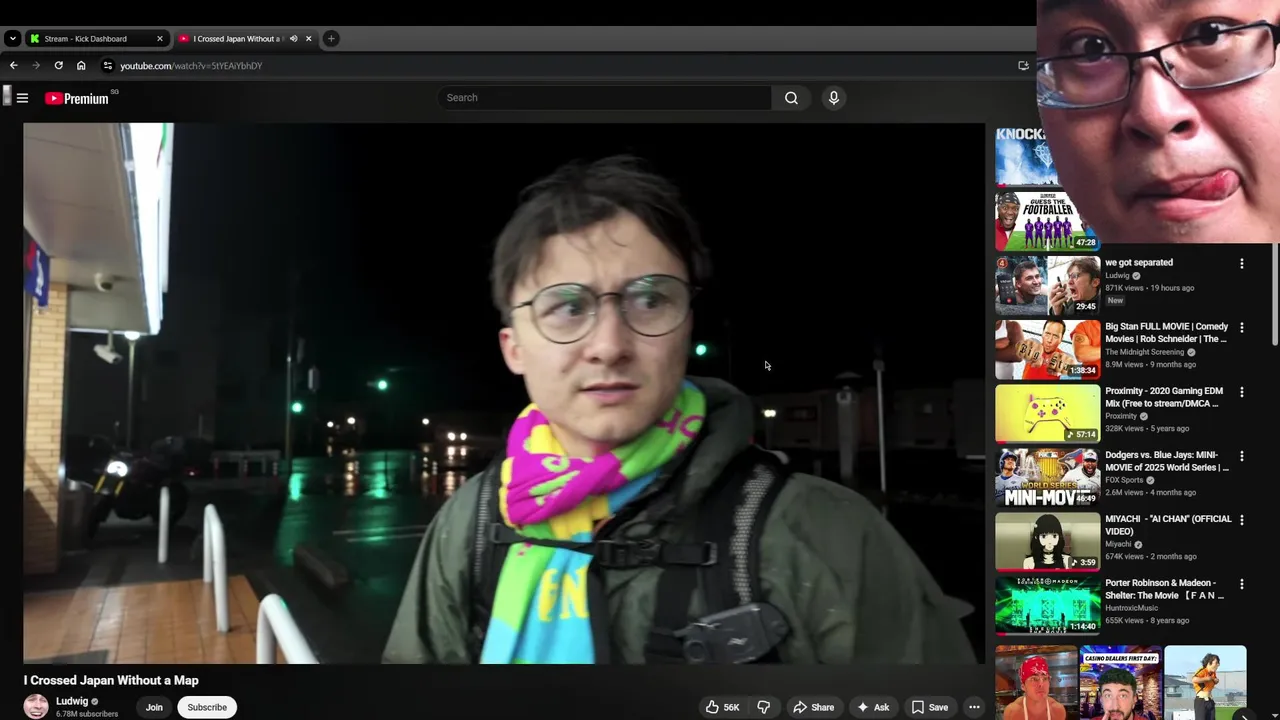Open MIYACHI - "AI CHAN" video title
The height and width of the screenshot is (720, 1280).
point(1168,525)
